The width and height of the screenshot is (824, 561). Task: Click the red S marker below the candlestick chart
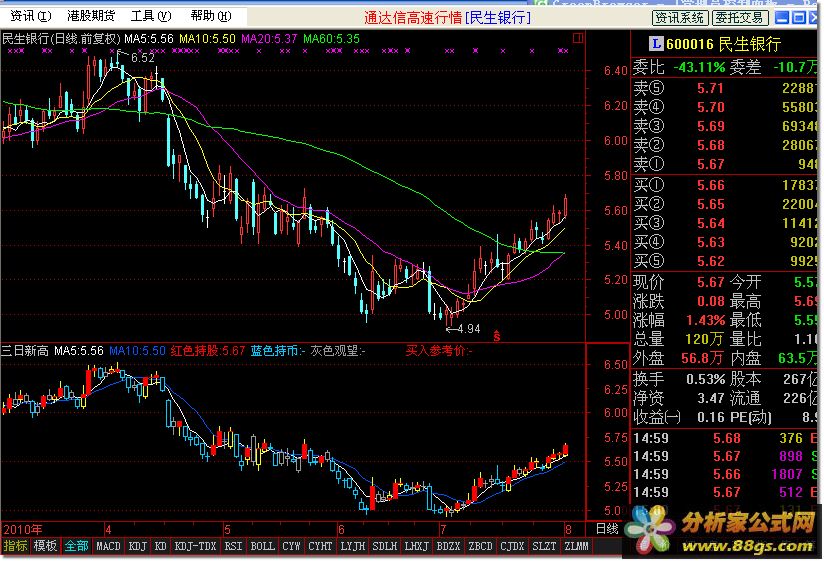coord(497,336)
